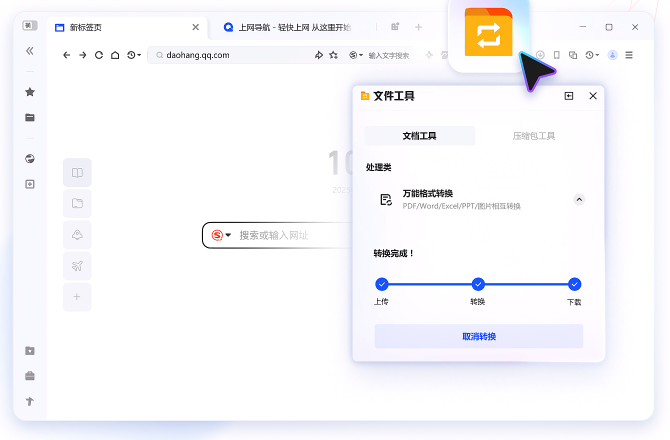Image resolution: width=670 pixels, height=440 pixels.
Task: Reload the page with the refresh icon
Action: (99, 55)
